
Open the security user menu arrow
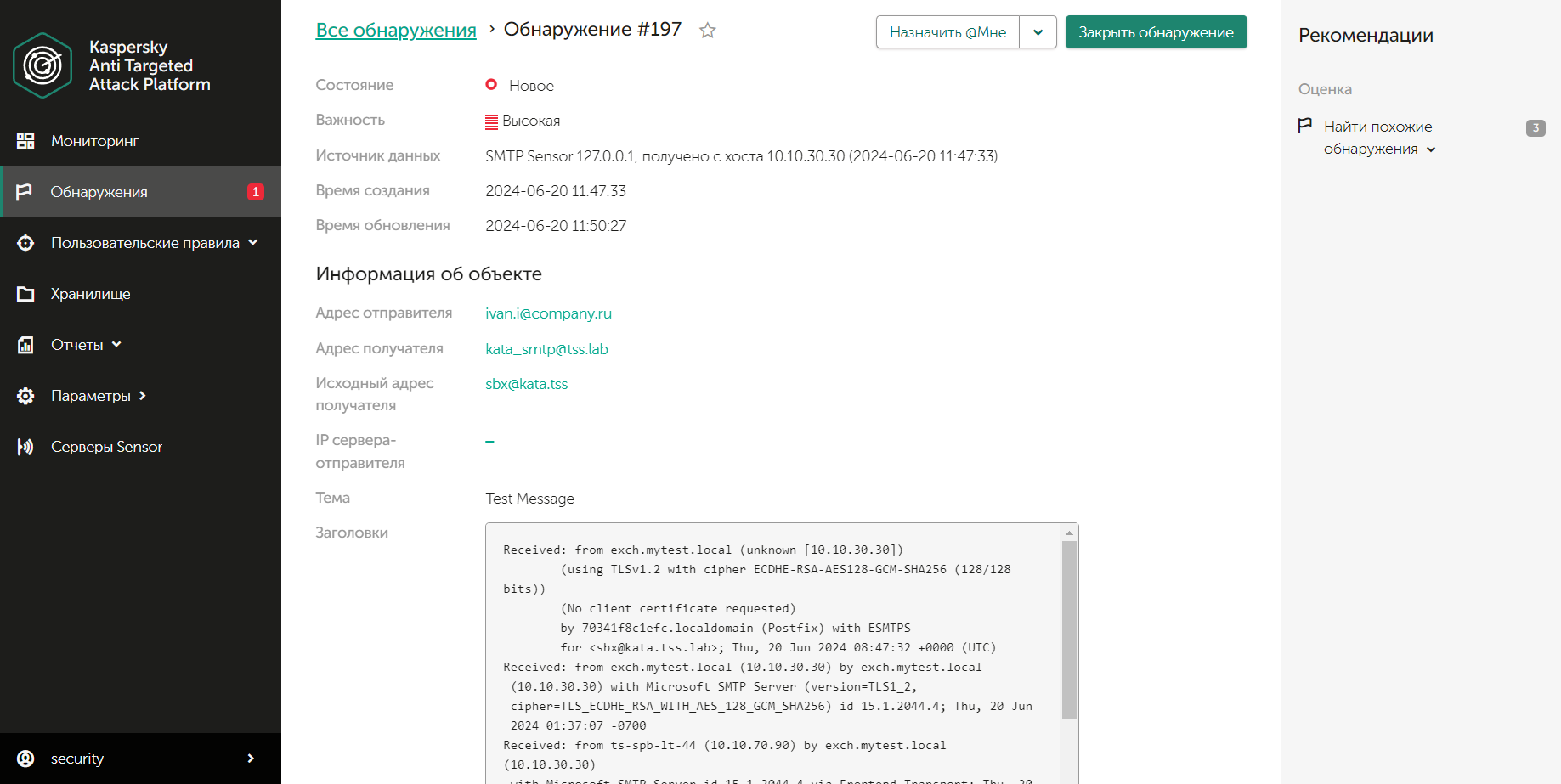click(x=251, y=759)
